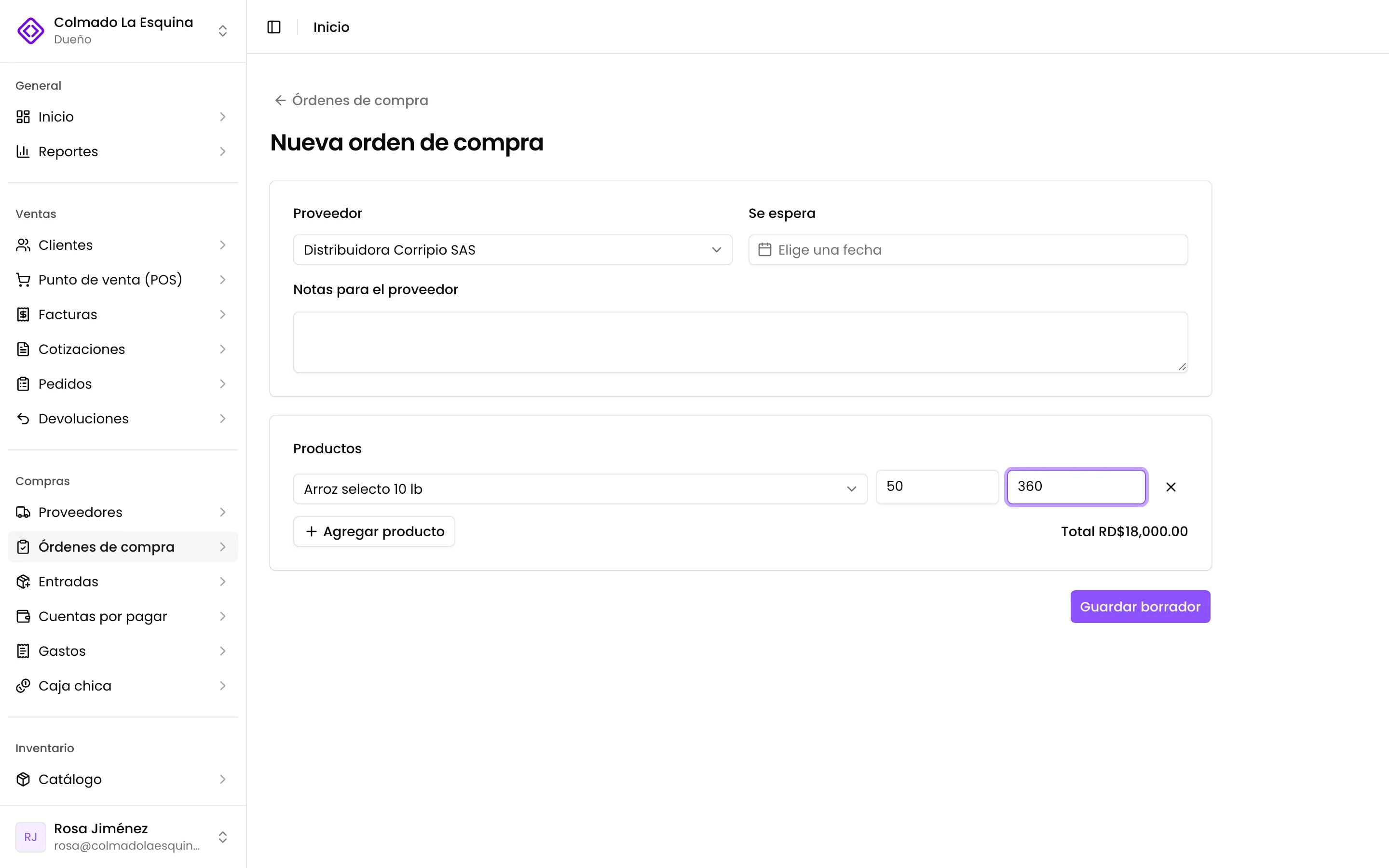Click the Nueva orden de compra heading
Viewport: 1389px width, 868px height.
click(x=407, y=142)
